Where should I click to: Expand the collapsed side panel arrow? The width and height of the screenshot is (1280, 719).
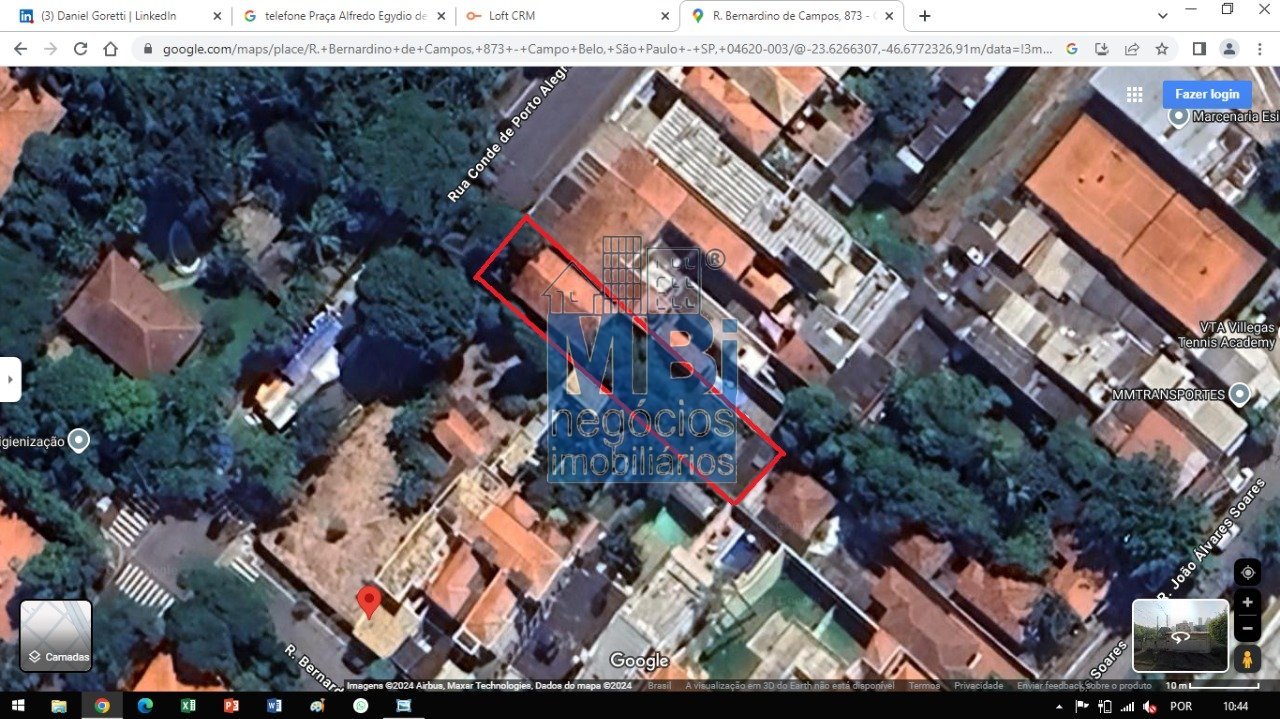coord(10,380)
